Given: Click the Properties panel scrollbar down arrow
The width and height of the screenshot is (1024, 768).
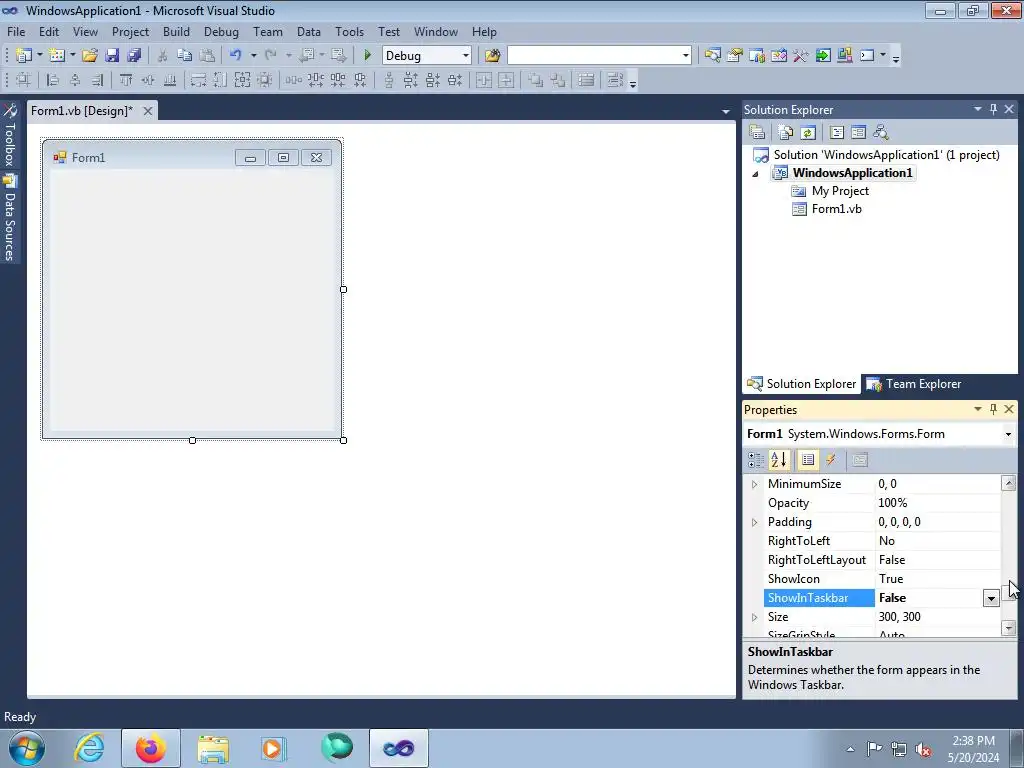Looking at the screenshot, I should click(1008, 628).
